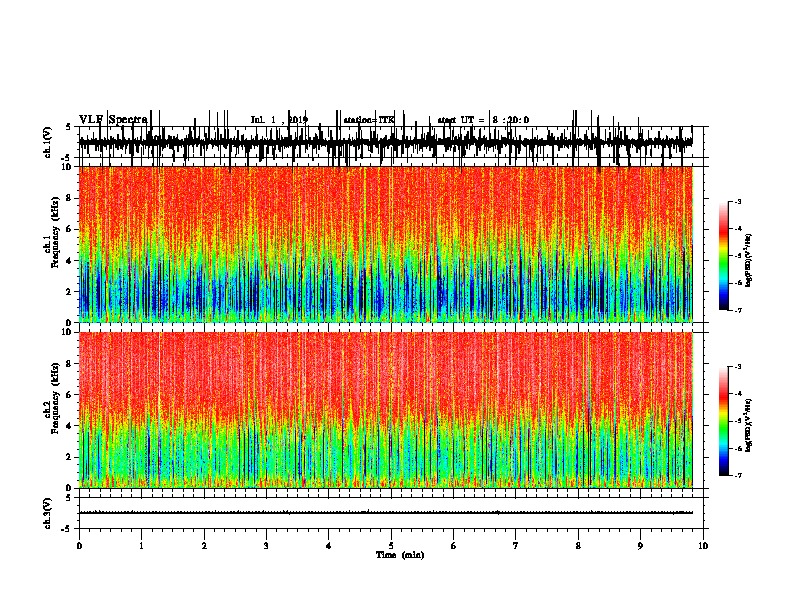
Task: Click the ch.2 frequency axis "6" tick label
Action: pyautogui.click(x=70, y=395)
